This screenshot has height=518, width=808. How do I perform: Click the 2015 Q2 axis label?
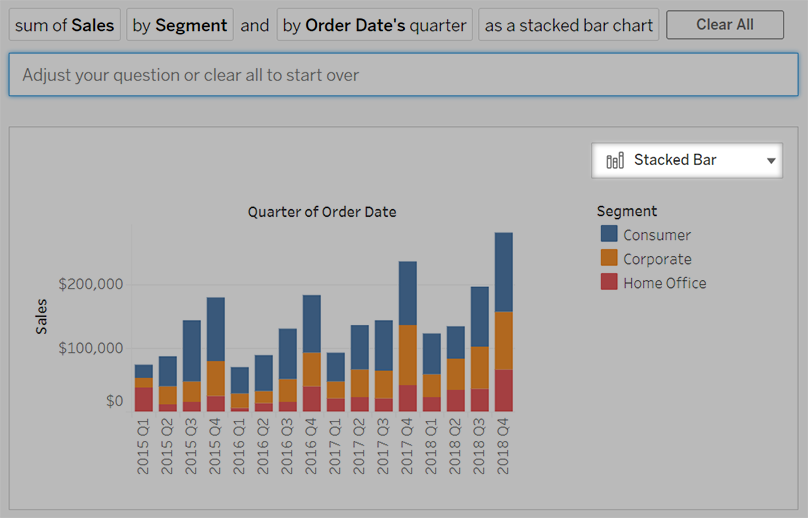(x=167, y=447)
